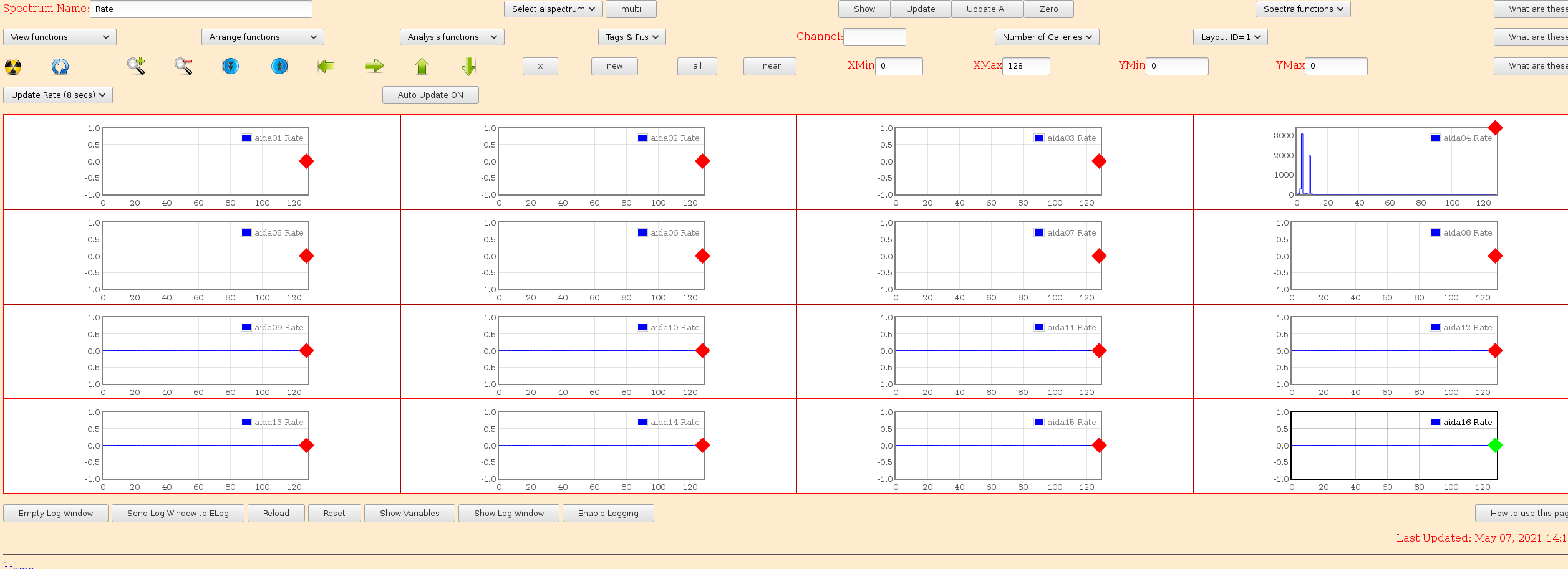Click the blue double up-arrow icon
This screenshot has height=569, width=1568.
(279, 66)
